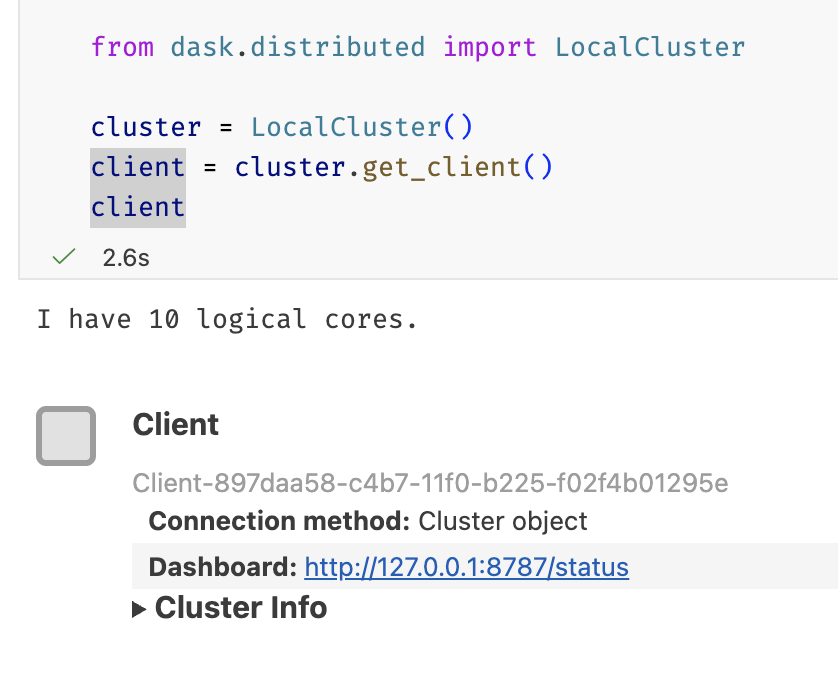Click the "Connection method:" label
The width and height of the screenshot is (838, 686).
tap(279, 521)
